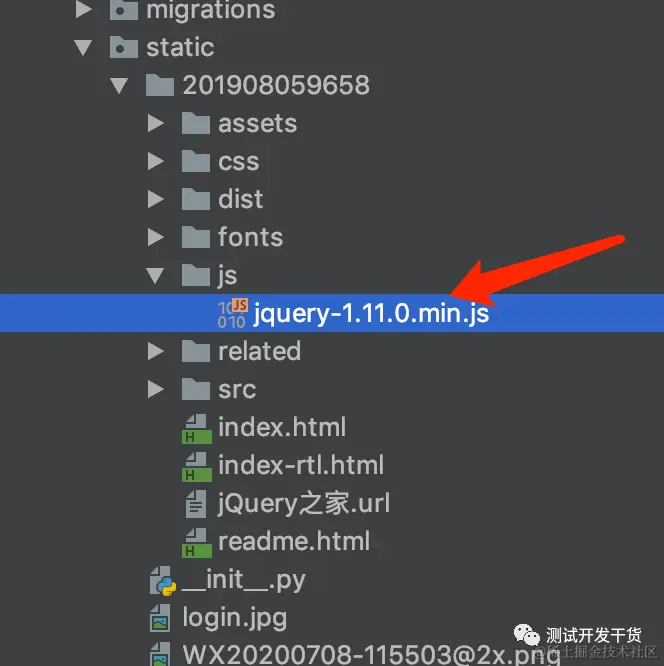The height and width of the screenshot is (666, 664).
Task: Click the static package folder icon
Action: coord(124,47)
